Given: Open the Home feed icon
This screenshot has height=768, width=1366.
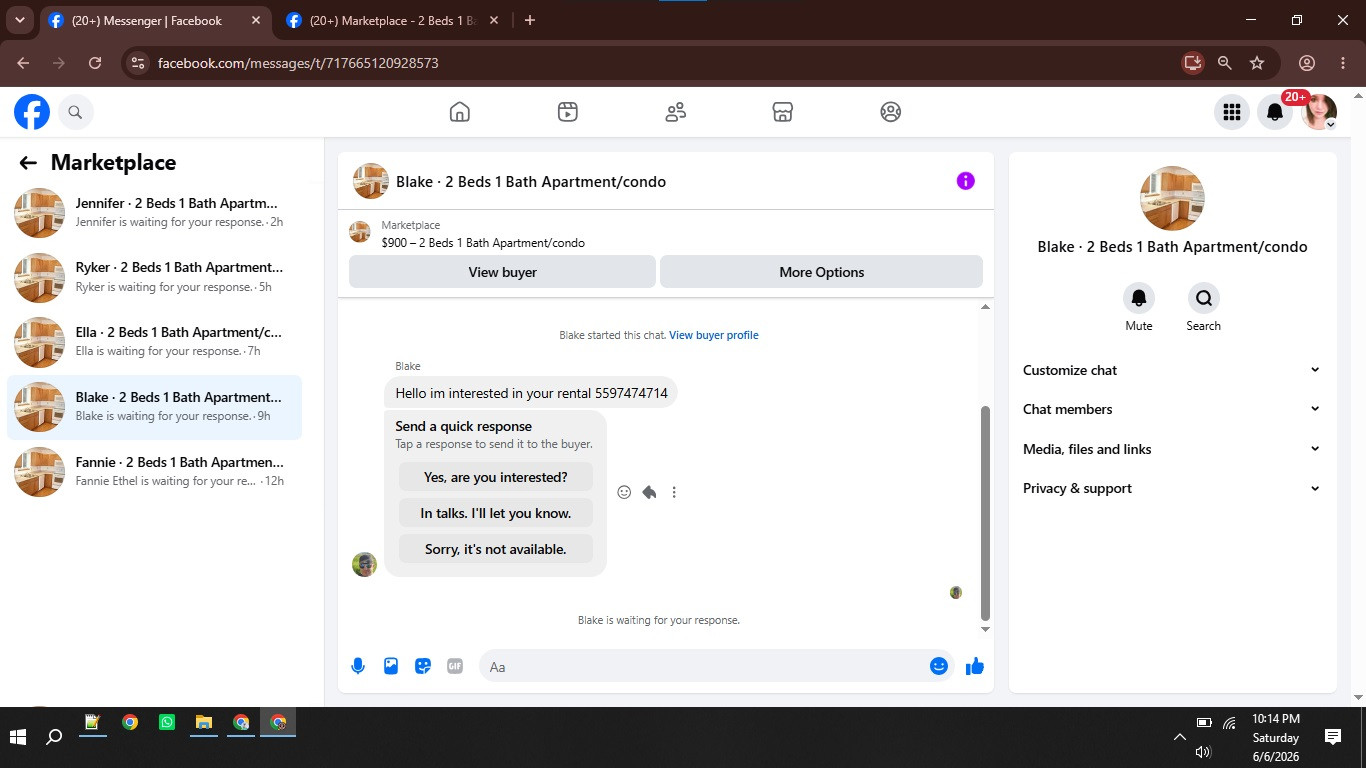Looking at the screenshot, I should click(460, 112).
